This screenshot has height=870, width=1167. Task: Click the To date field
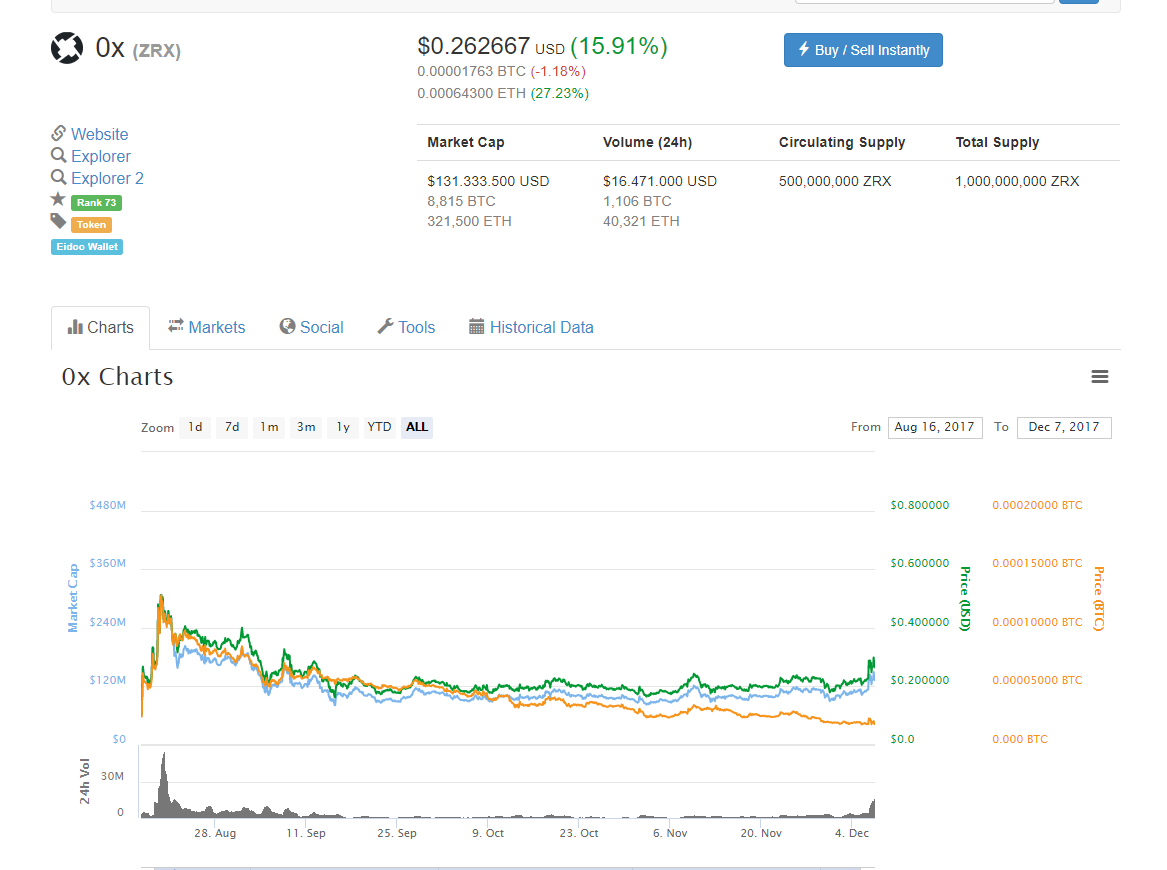[1063, 427]
